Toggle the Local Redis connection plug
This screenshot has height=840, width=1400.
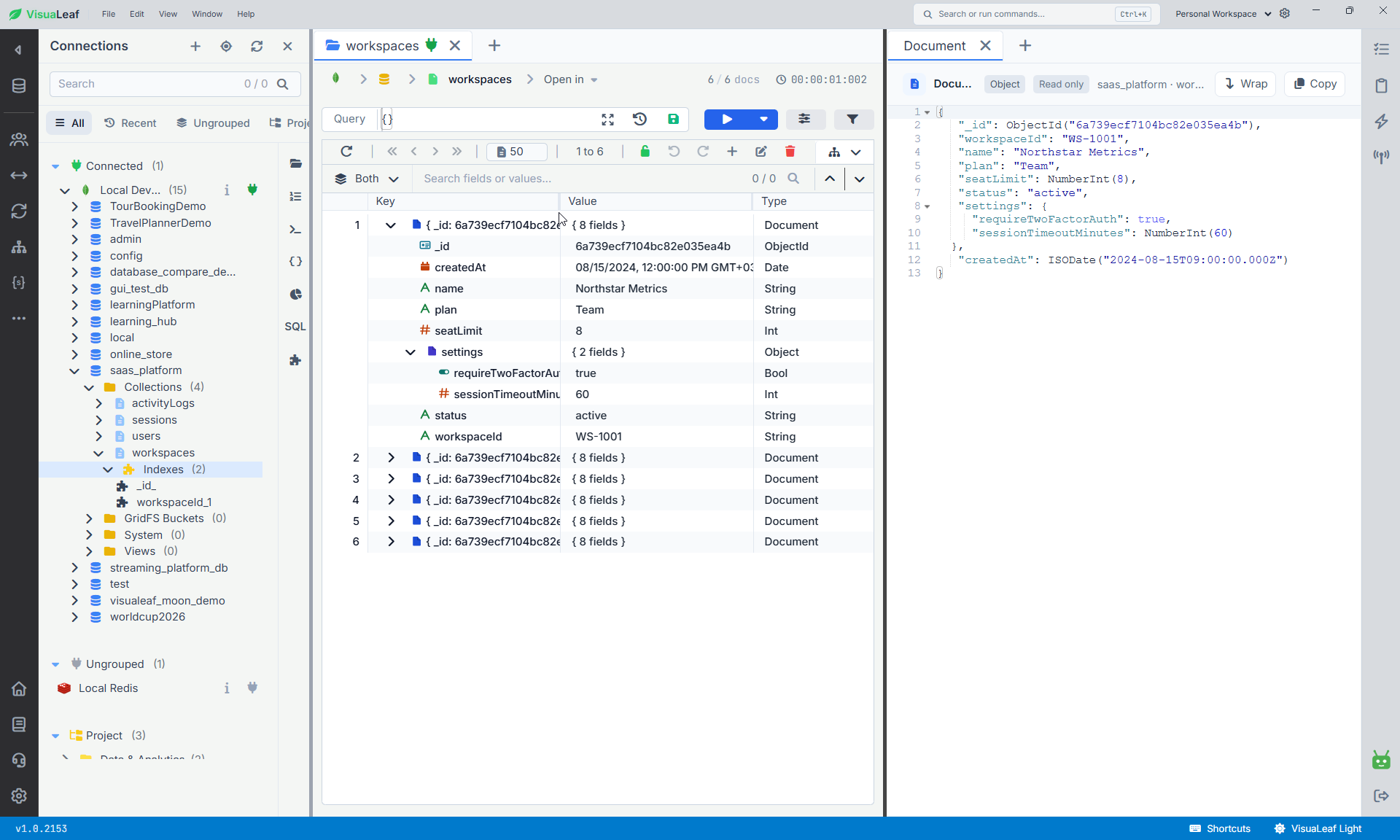coord(252,688)
